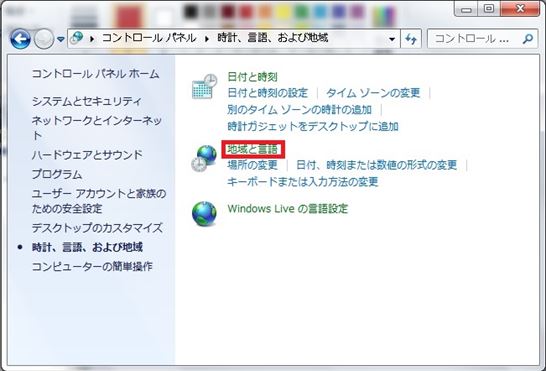Click 別のタイム ゾーンの時計の追加 link
The width and height of the screenshot is (546, 371).
299,110
